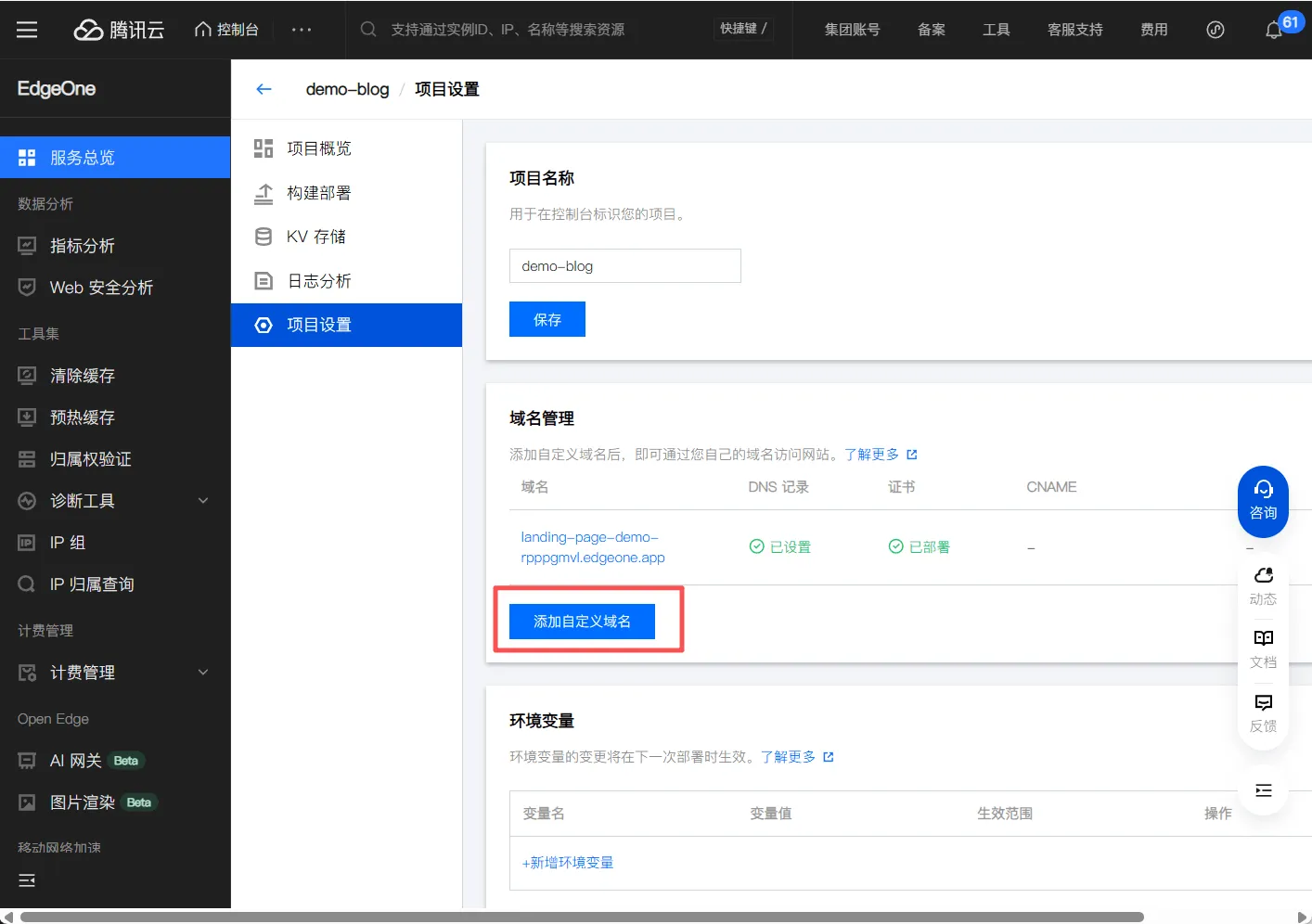
Task: Click the KV 存储 database icon
Action: coord(264,237)
